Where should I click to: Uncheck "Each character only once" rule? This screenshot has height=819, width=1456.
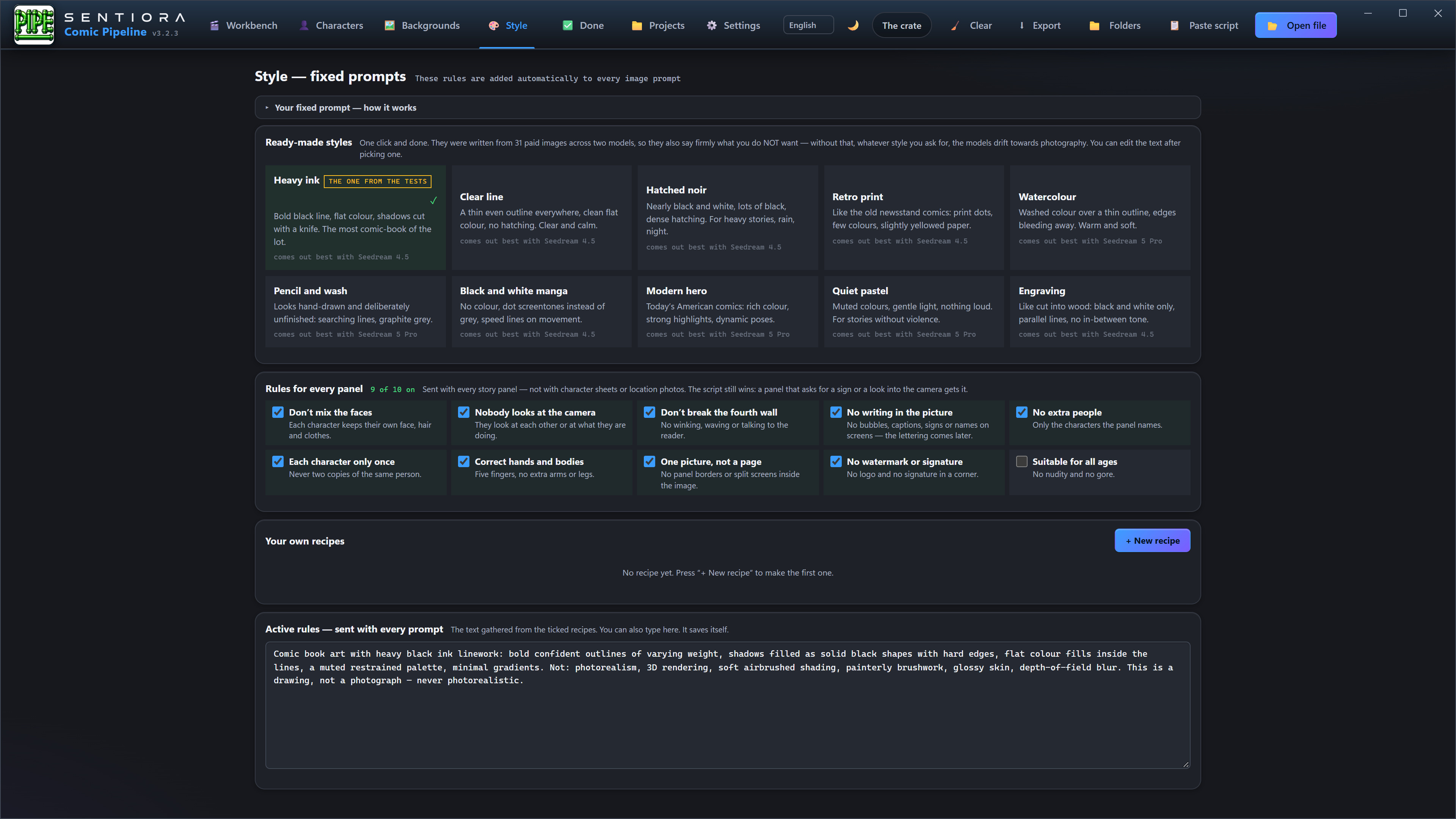click(278, 461)
